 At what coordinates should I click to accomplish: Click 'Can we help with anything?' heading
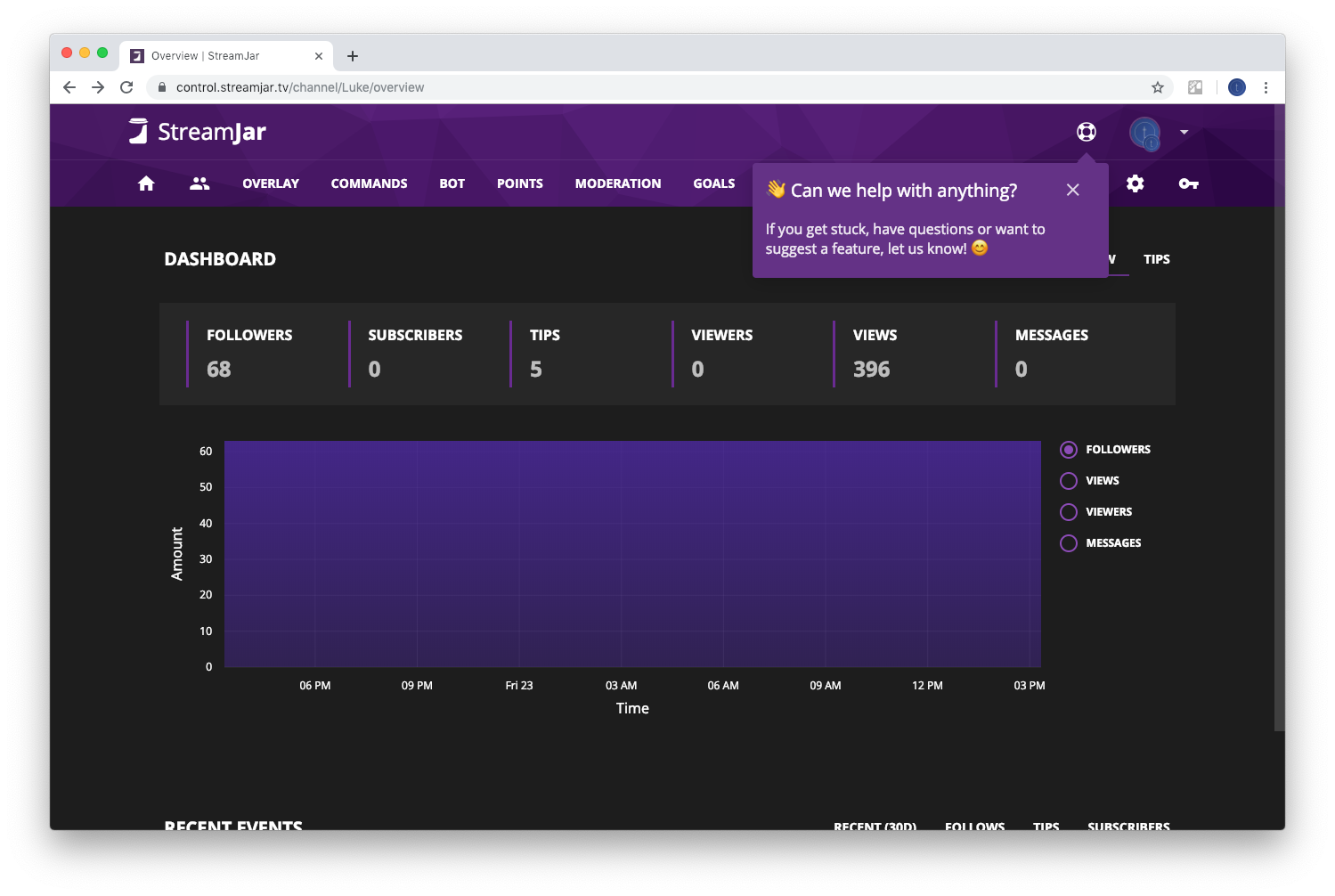click(x=904, y=191)
